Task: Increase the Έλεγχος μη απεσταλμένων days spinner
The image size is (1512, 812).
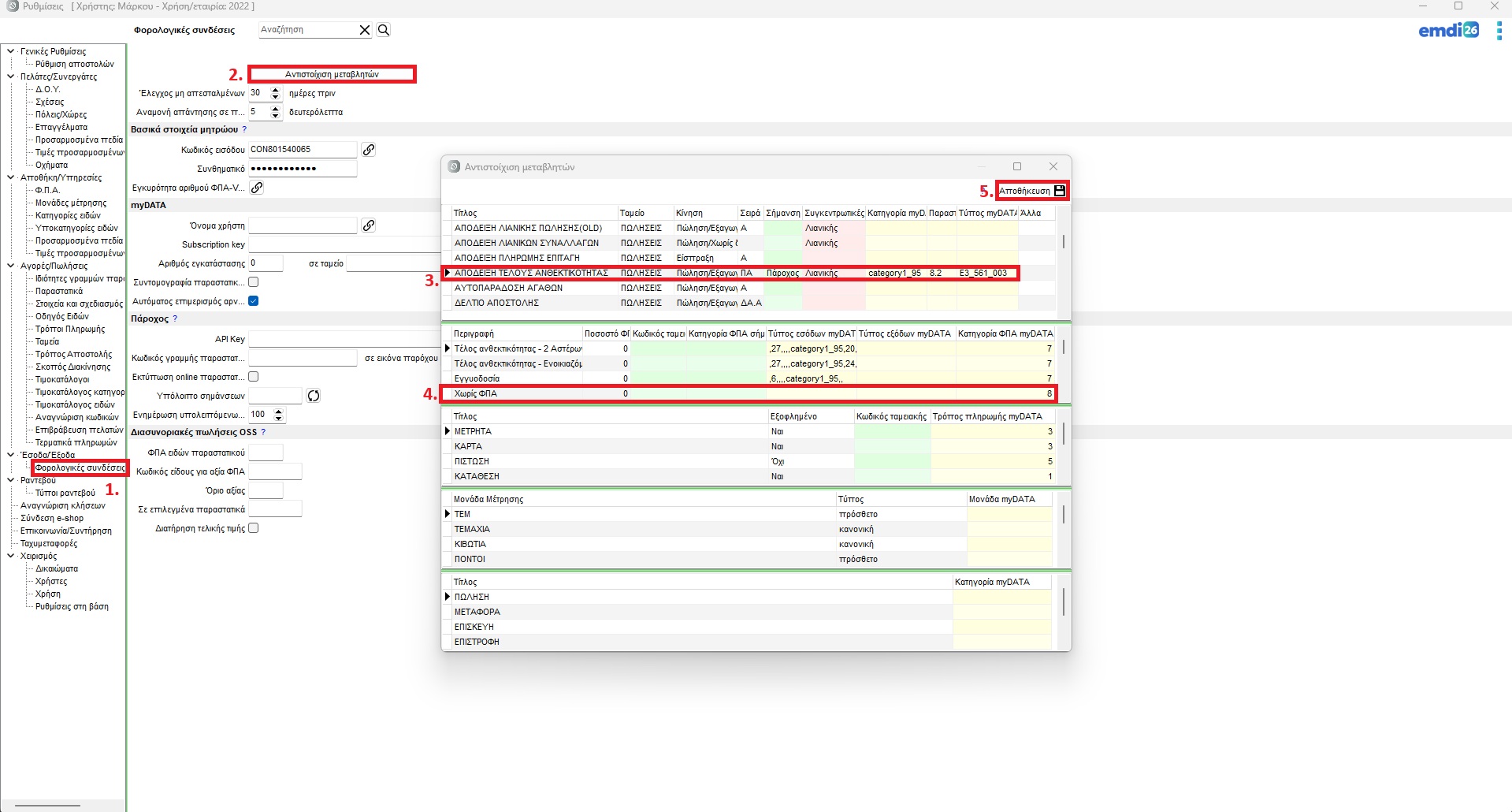Action: point(276,90)
